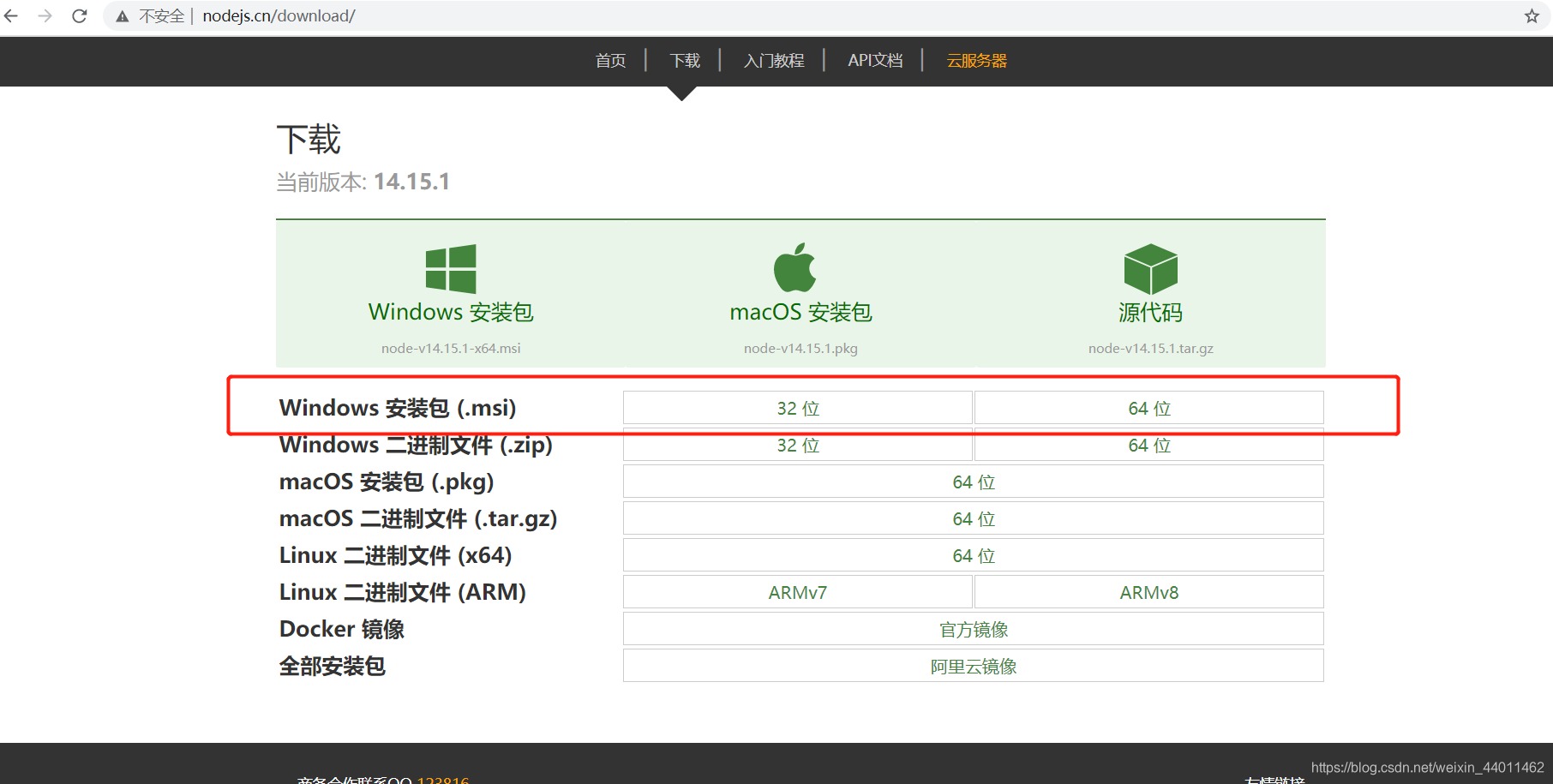Screen dimensions: 1553x784
Task: Open the 下载 nav item
Action: (x=685, y=61)
